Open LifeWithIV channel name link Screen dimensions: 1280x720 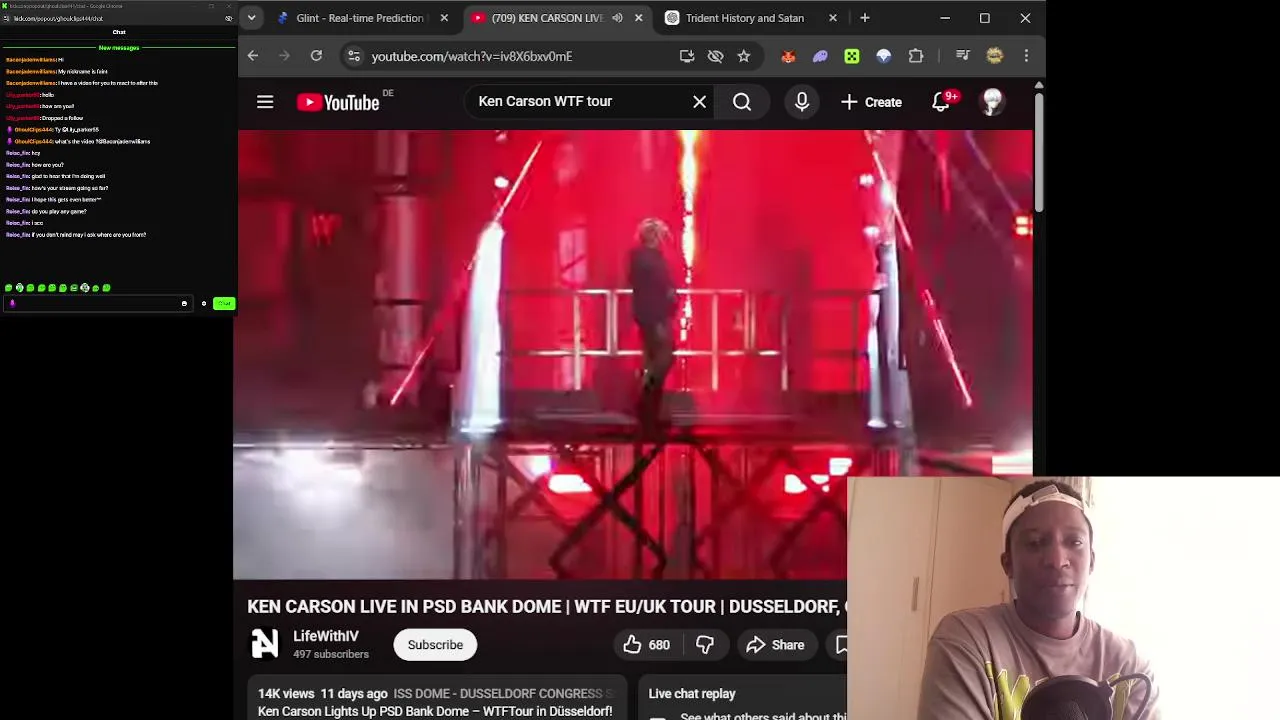[x=326, y=636]
